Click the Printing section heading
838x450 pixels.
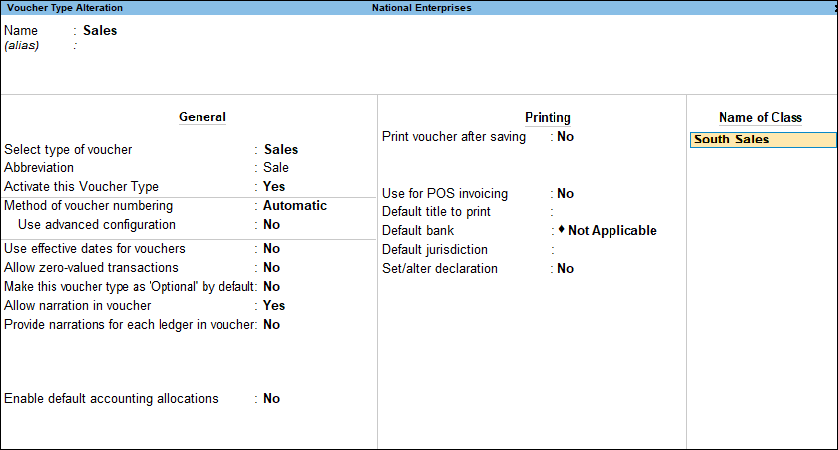coord(548,118)
